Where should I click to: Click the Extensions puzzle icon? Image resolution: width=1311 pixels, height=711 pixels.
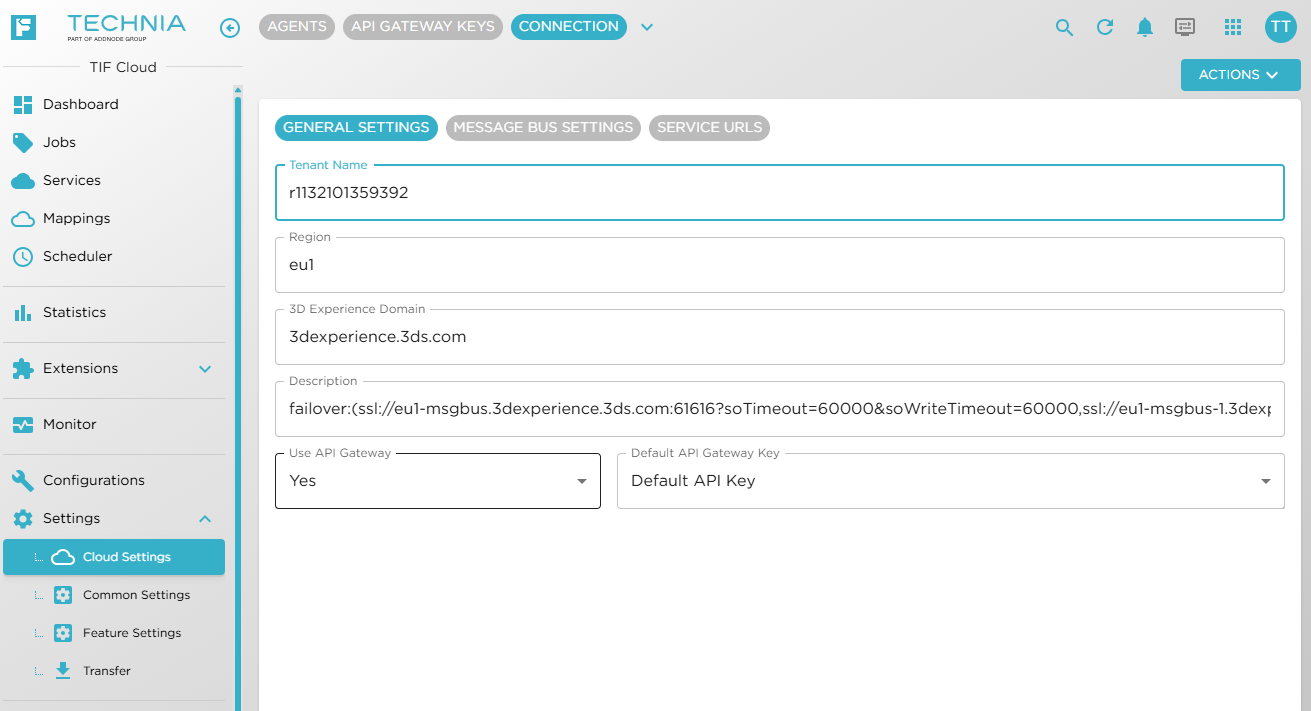[23, 369]
